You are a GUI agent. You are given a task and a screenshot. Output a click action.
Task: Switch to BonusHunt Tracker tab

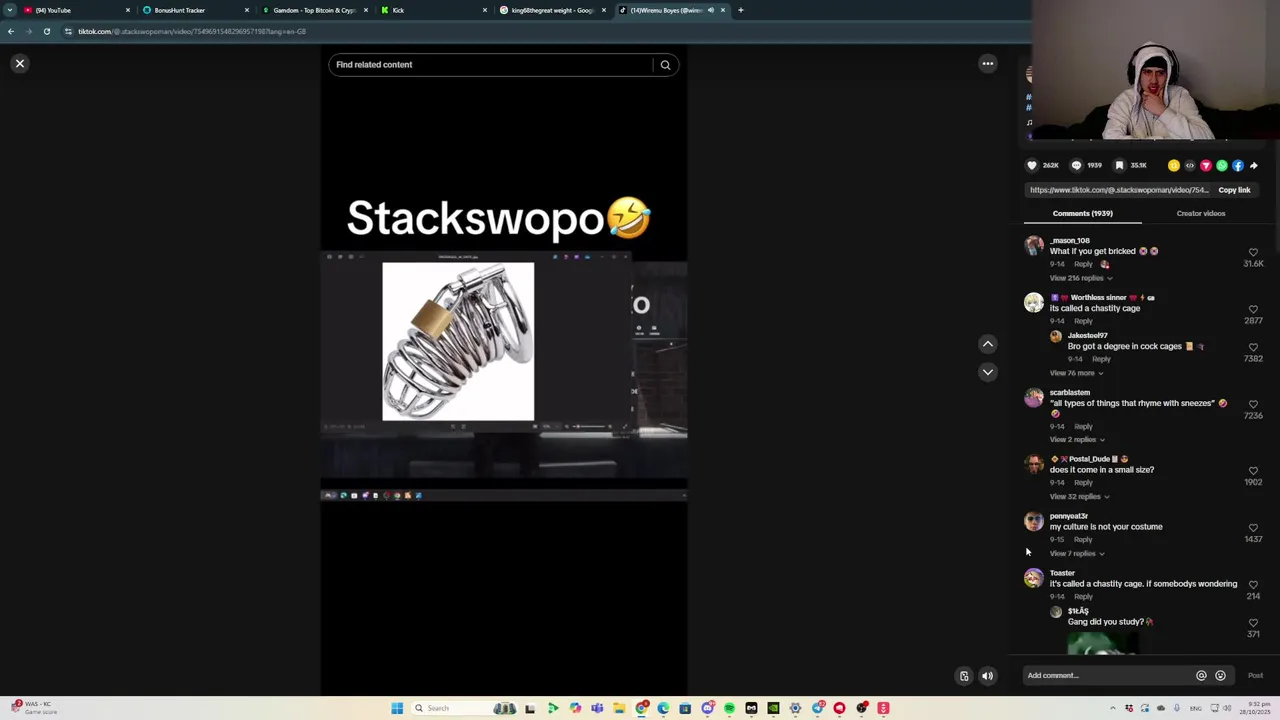pos(196,10)
